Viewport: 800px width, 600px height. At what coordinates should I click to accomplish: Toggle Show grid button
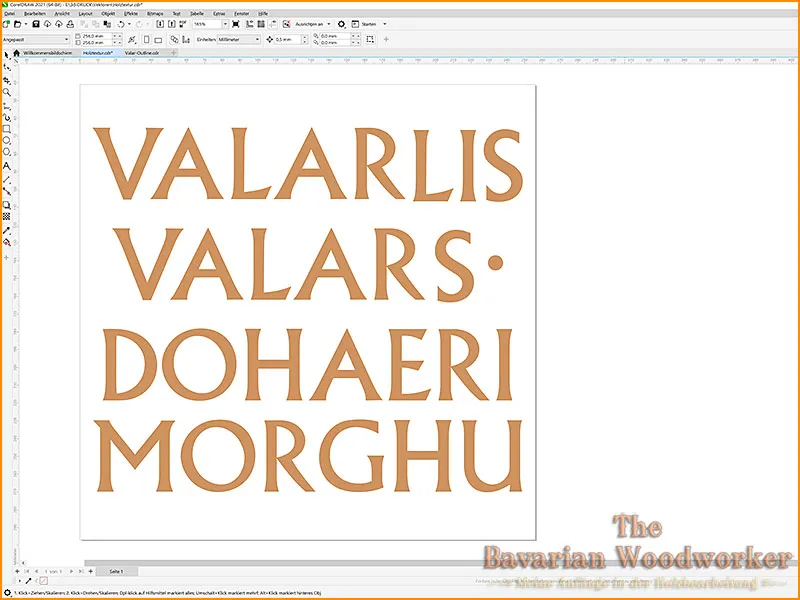[x=261, y=24]
